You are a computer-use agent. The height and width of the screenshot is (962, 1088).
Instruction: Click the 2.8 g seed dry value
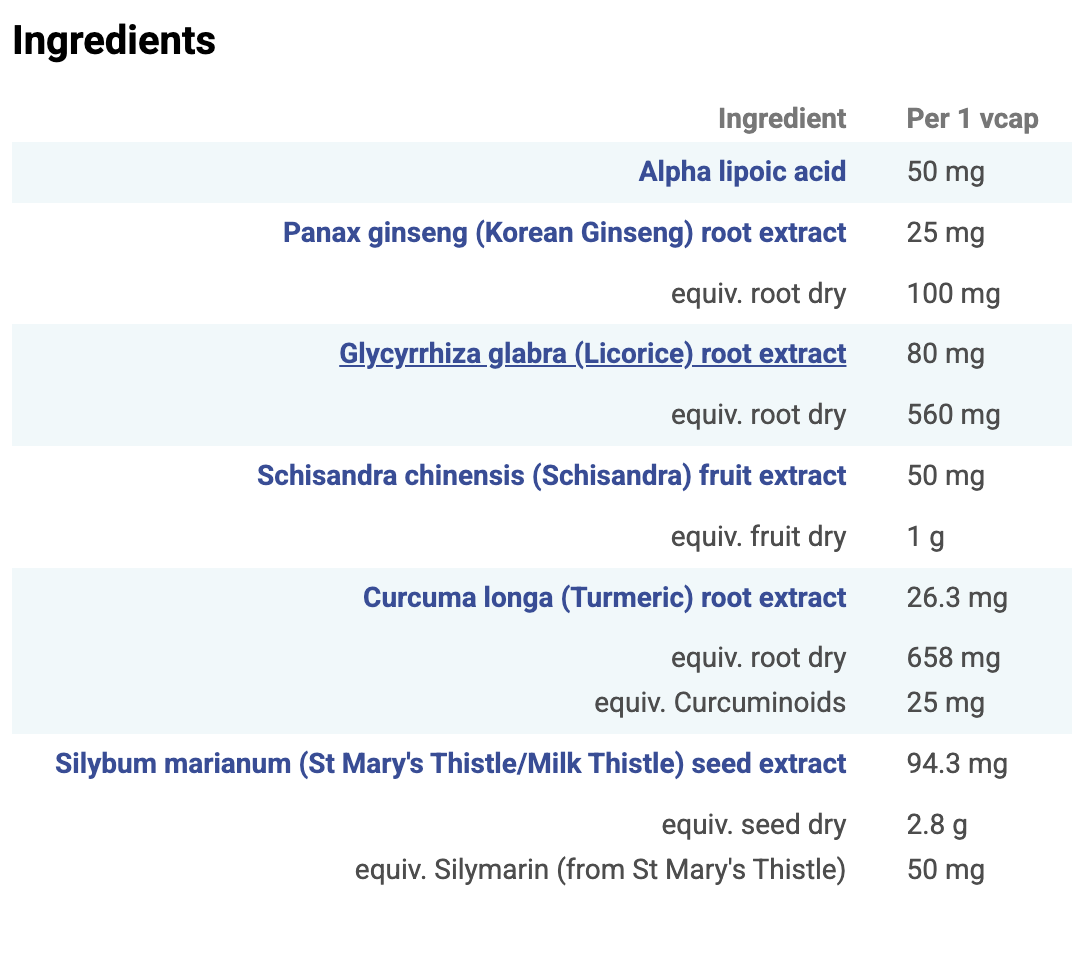tap(937, 825)
